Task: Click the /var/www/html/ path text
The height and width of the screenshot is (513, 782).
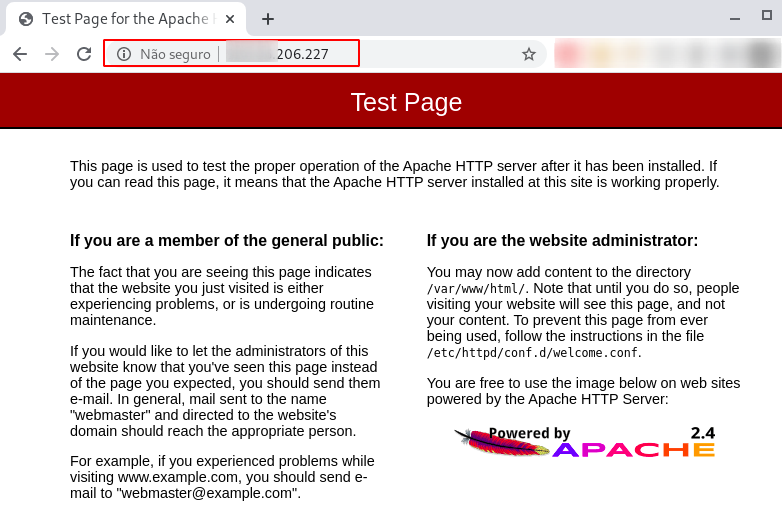Action: click(x=476, y=289)
